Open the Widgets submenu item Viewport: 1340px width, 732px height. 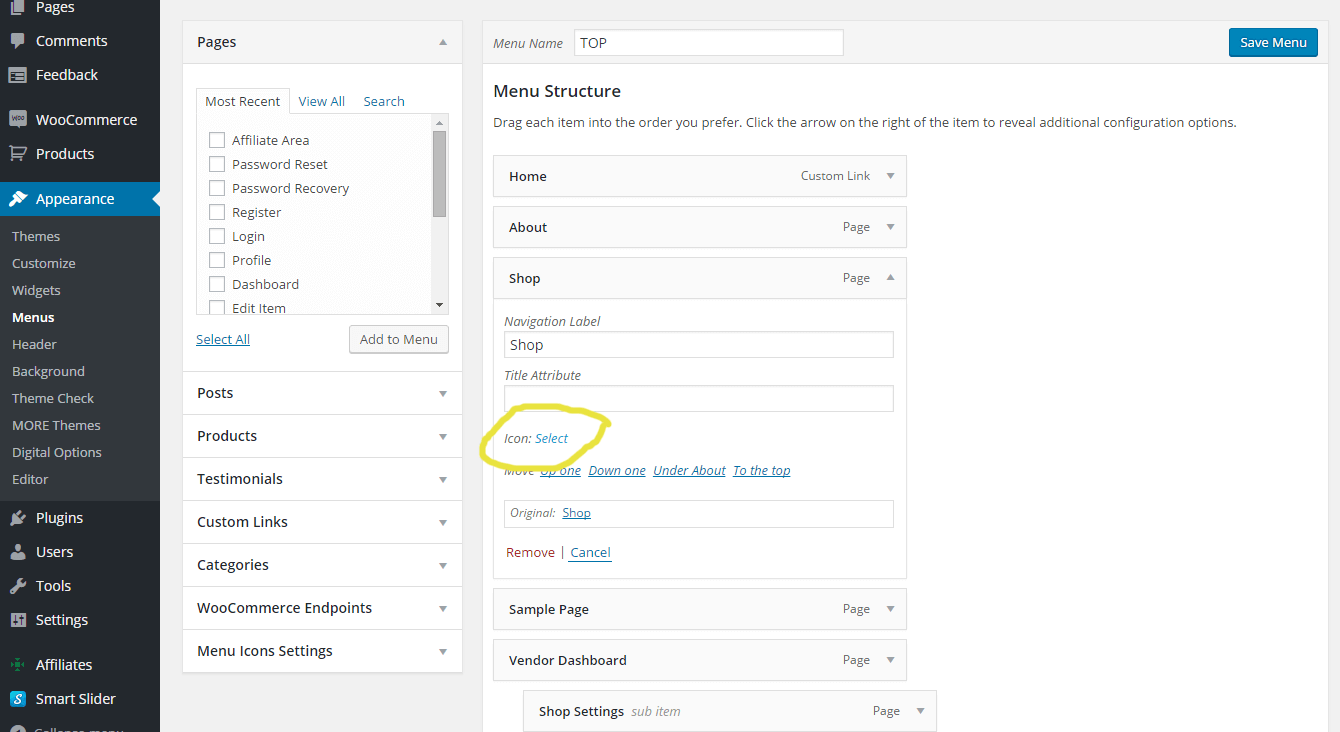tap(36, 290)
